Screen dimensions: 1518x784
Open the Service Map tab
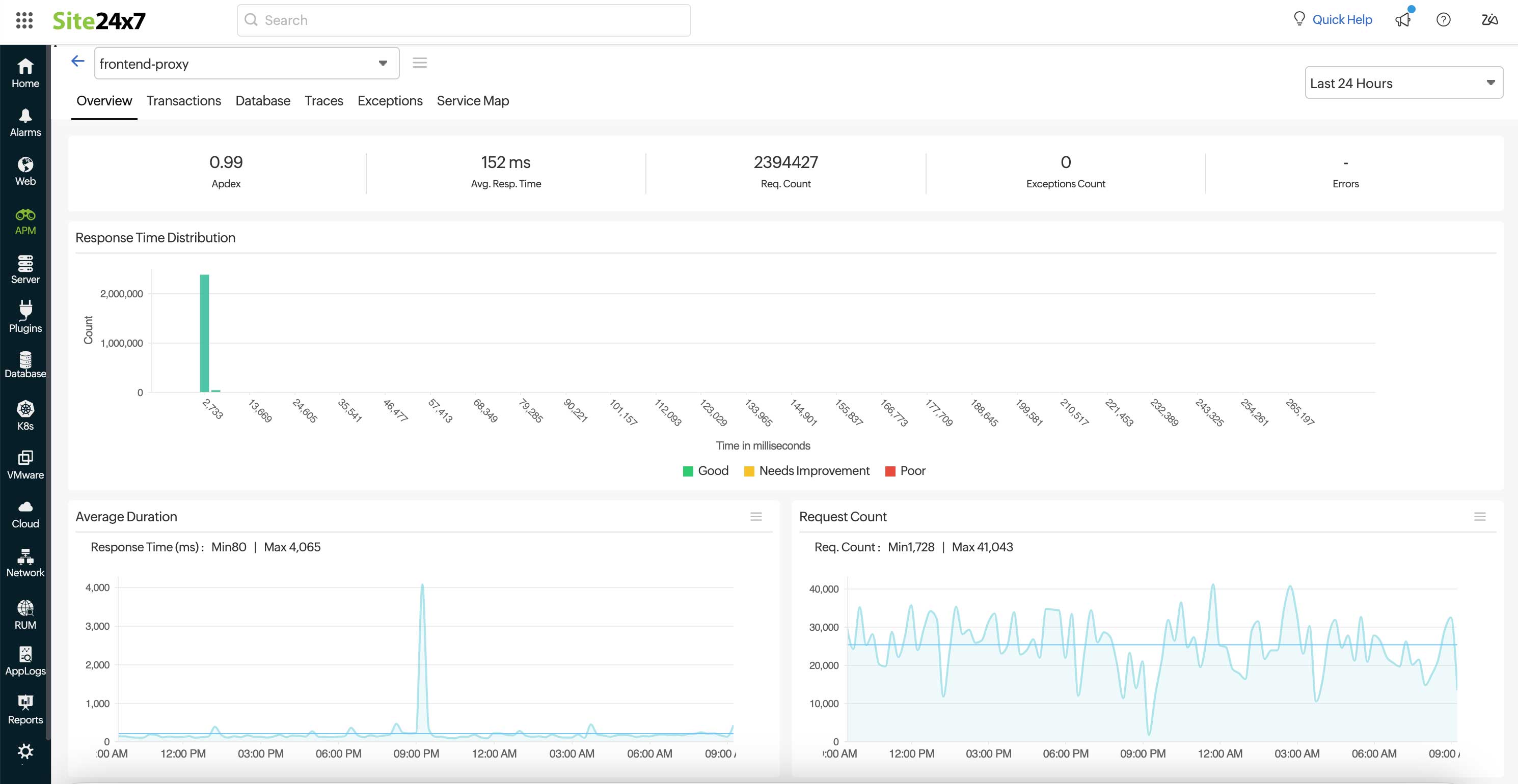pos(472,101)
